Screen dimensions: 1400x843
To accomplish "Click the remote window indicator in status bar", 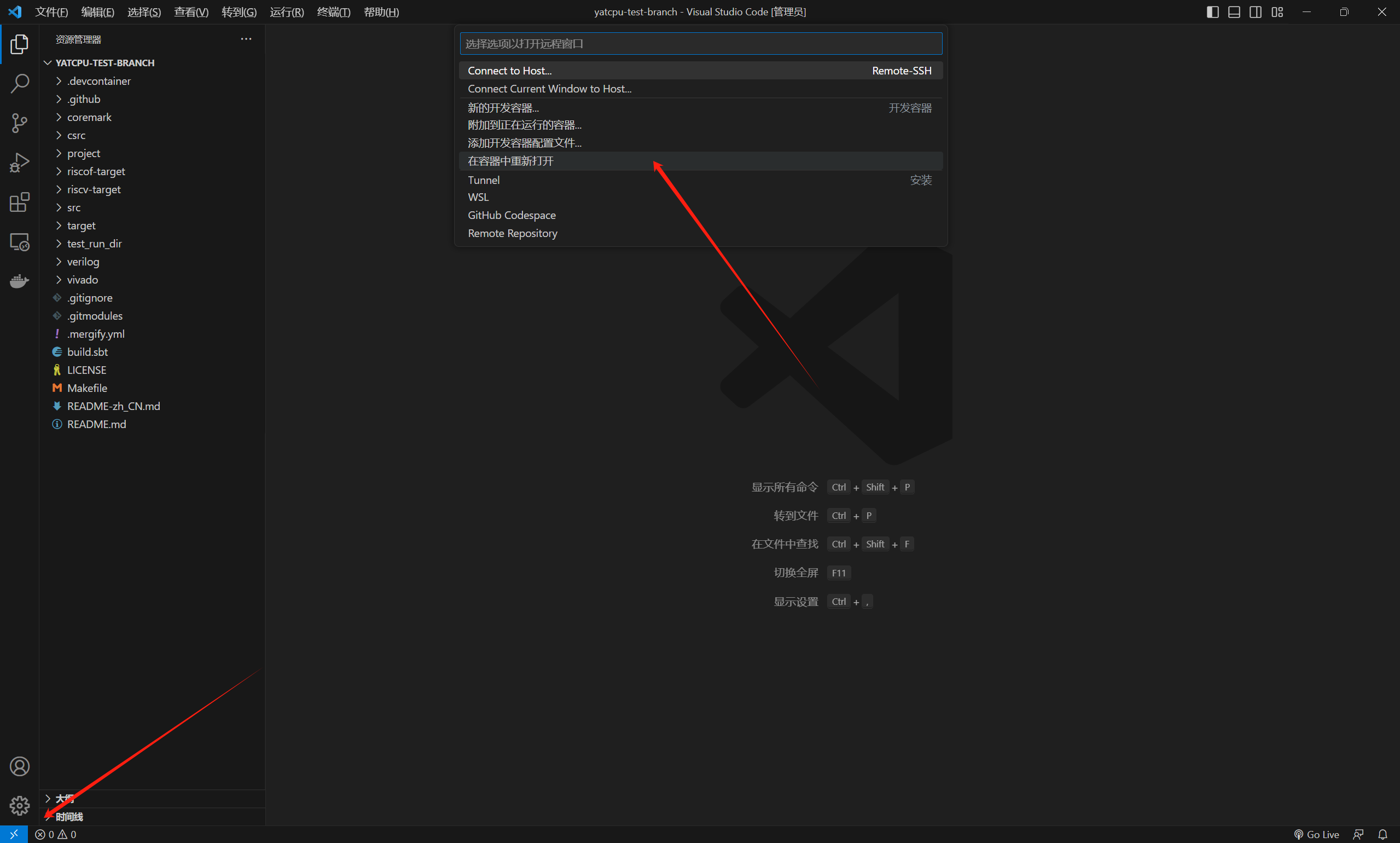I will [x=14, y=834].
